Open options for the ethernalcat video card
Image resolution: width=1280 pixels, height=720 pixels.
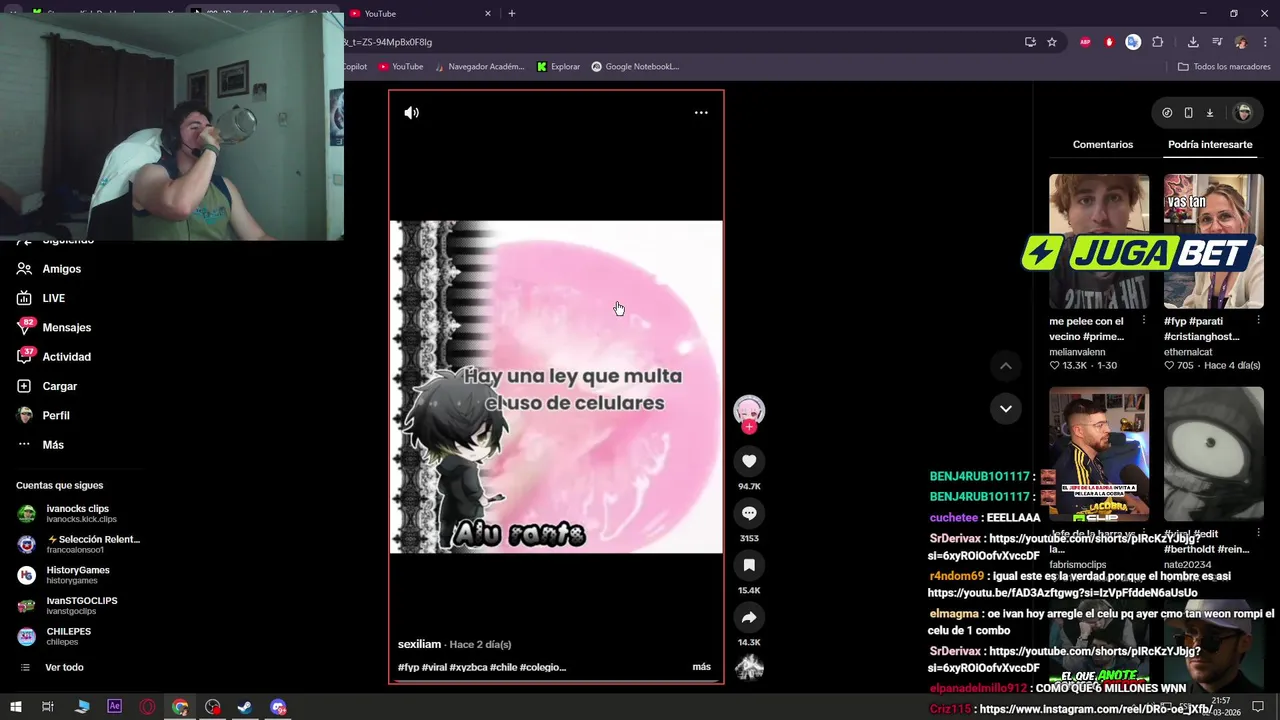point(1258,321)
